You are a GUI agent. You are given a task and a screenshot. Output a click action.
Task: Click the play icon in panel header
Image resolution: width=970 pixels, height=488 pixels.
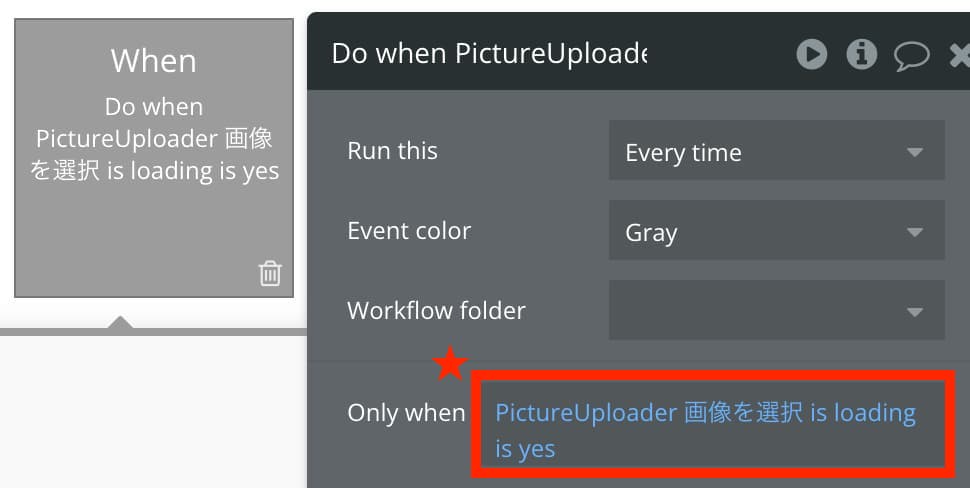pos(812,54)
